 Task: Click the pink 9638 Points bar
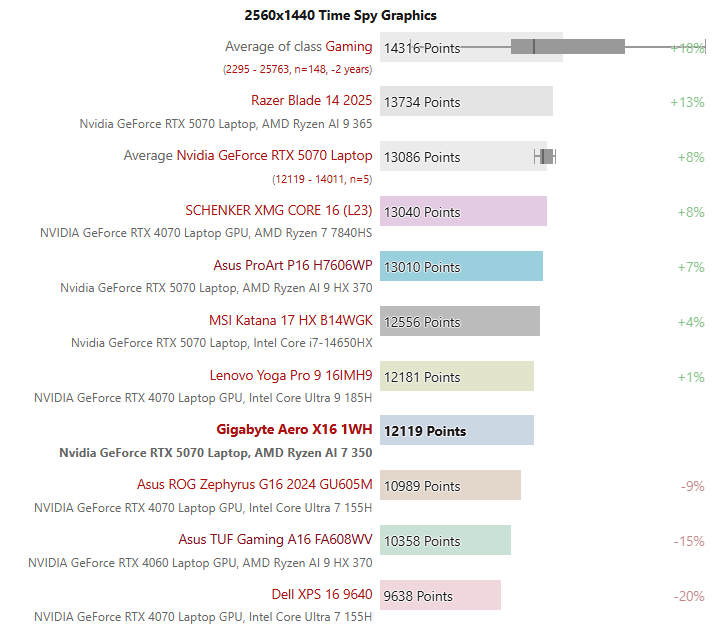point(440,595)
